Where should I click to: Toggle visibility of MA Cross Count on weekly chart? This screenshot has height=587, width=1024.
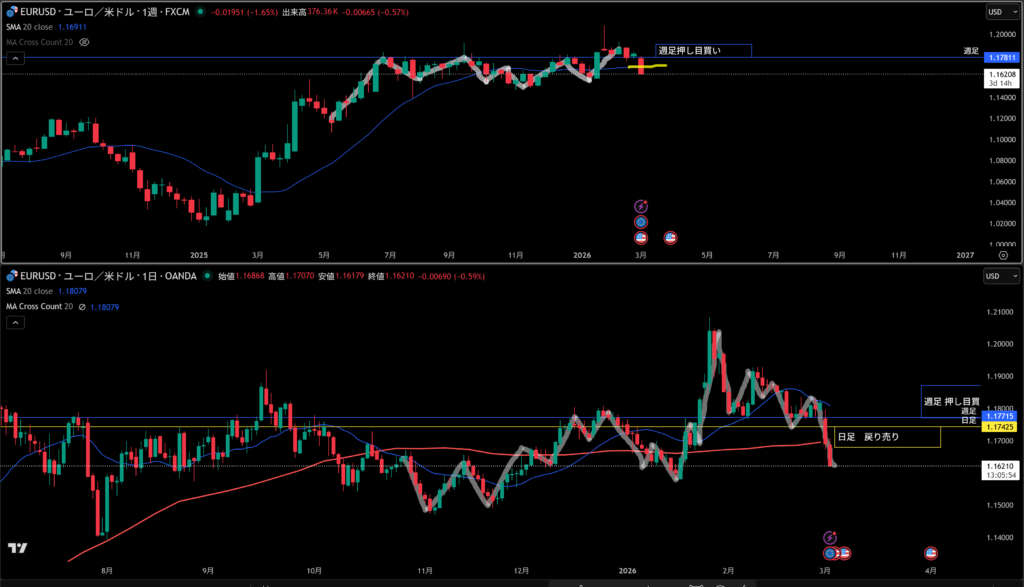coord(84,43)
